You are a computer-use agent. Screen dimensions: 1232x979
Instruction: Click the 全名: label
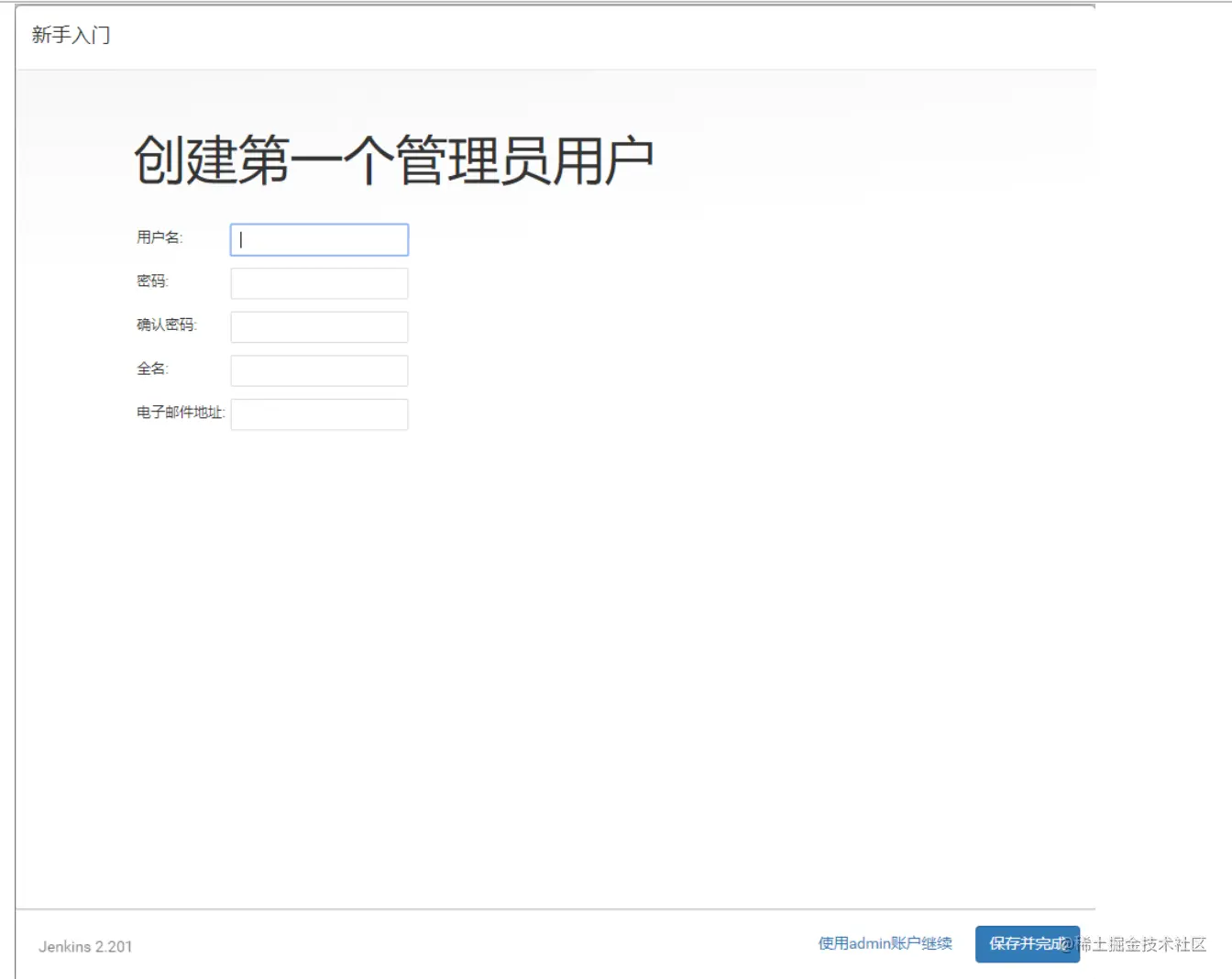152,368
